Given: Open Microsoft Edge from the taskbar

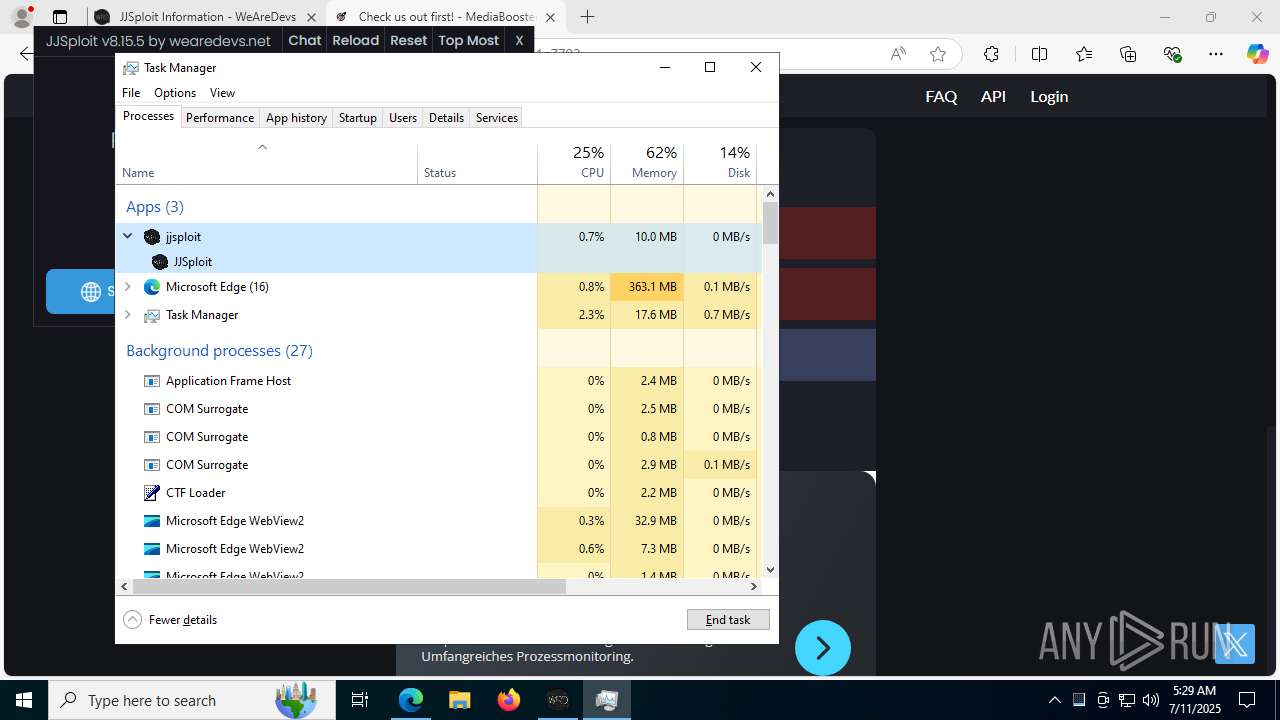Looking at the screenshot, I should (x=411, y=700).
